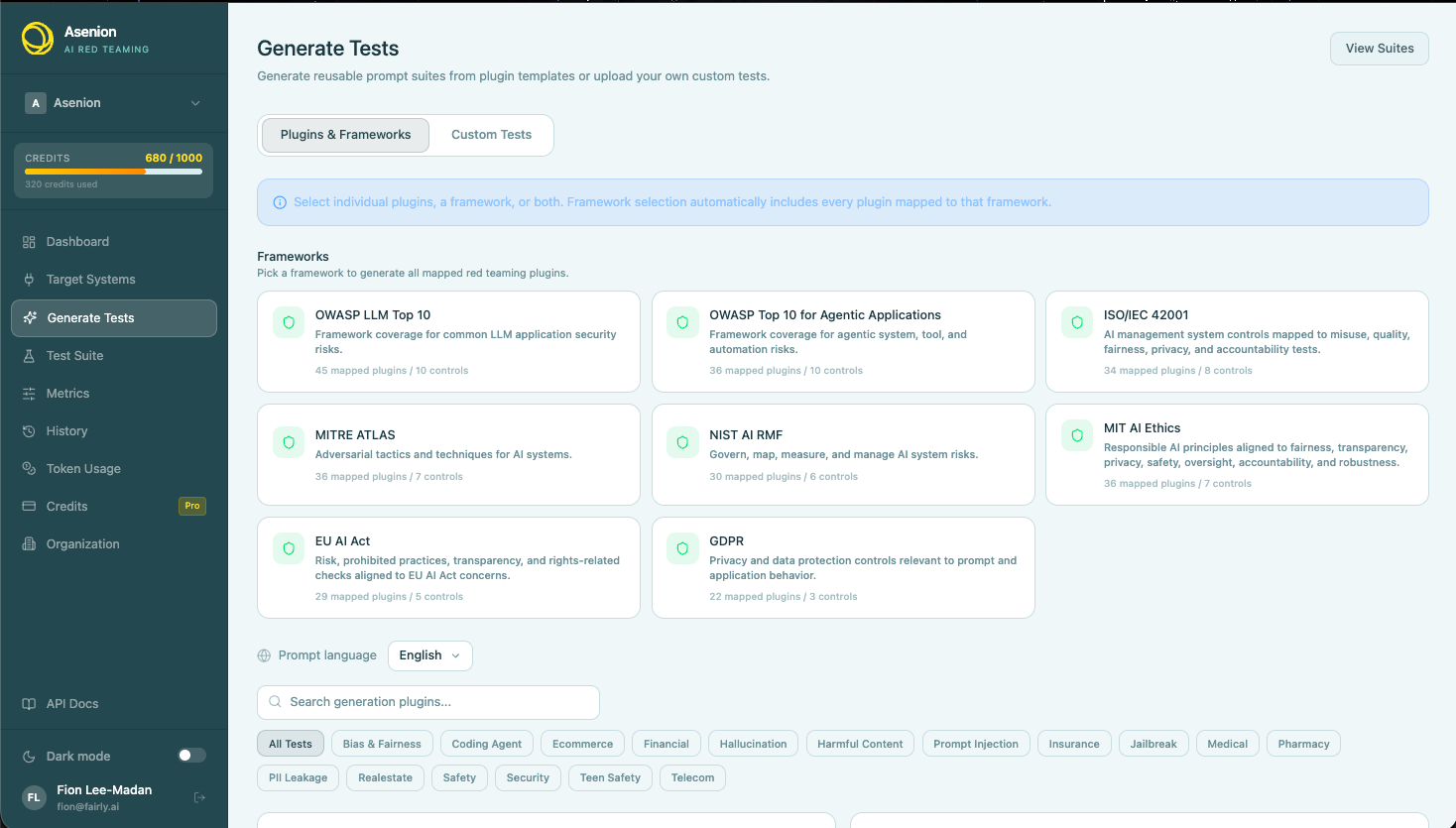1456x828 pixels.
Task: Filter plugins by Jailbreak
Action: 1153,744
